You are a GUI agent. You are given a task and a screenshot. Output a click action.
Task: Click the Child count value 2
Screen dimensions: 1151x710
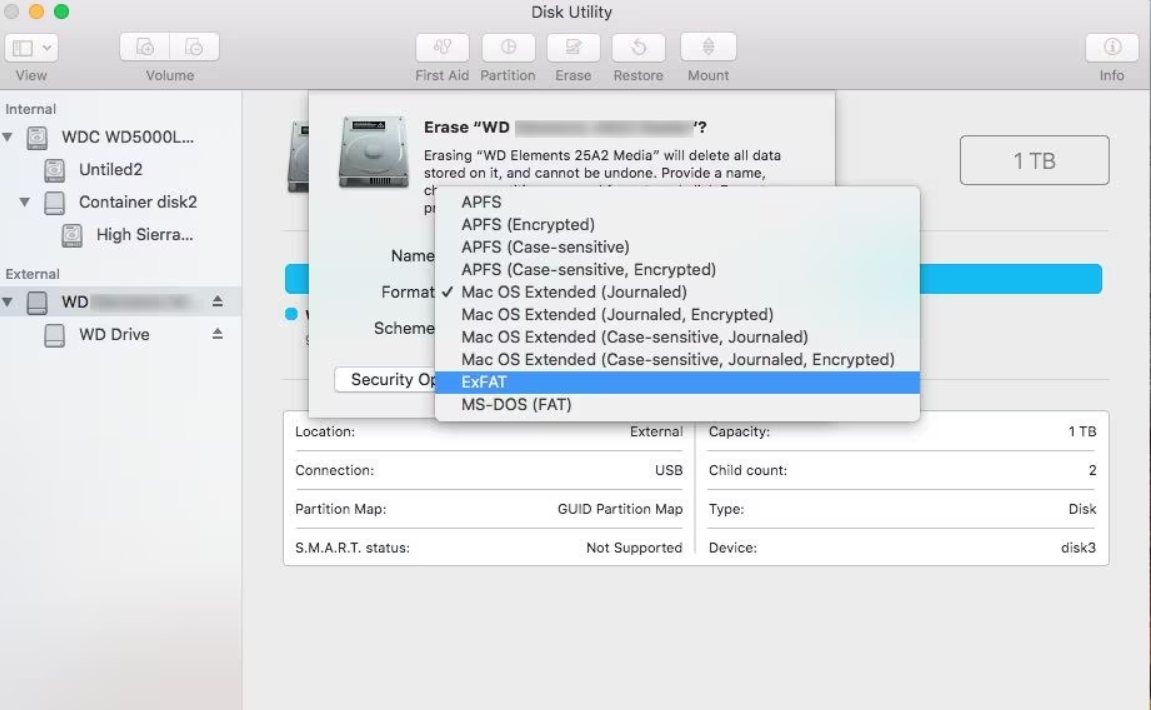[1092, 470]
